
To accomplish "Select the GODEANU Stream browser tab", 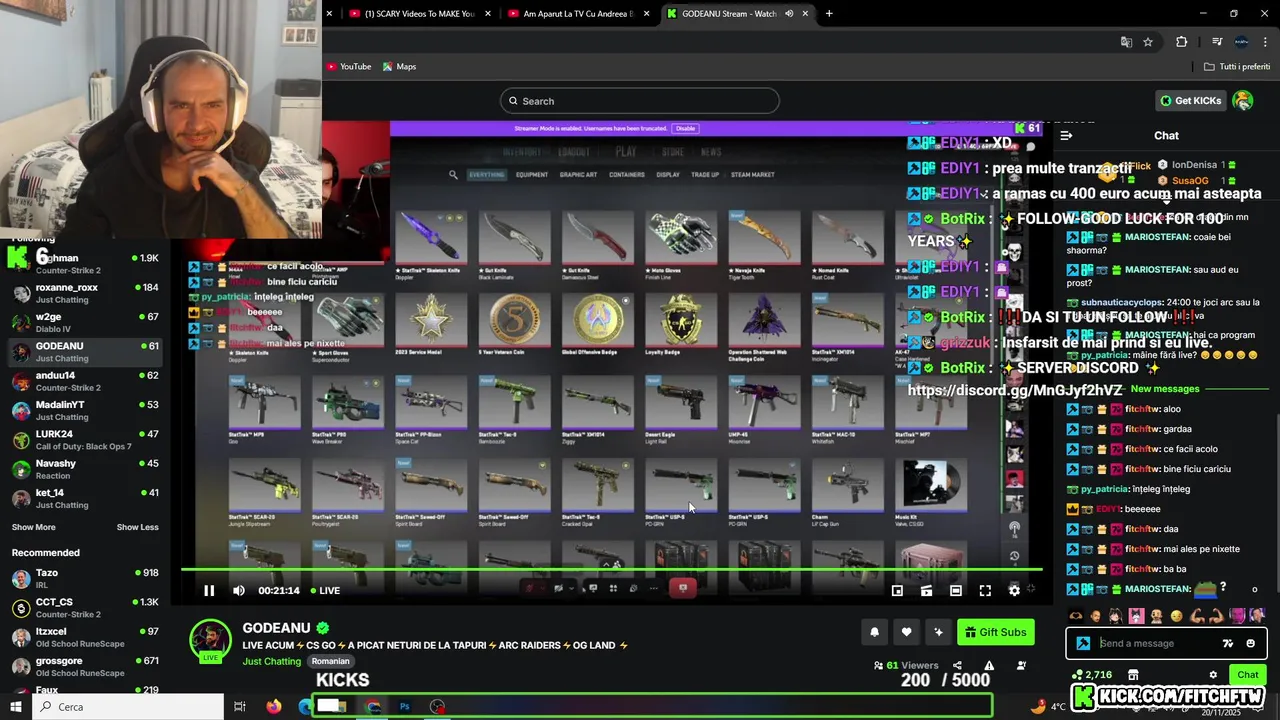I will [738, 14].
